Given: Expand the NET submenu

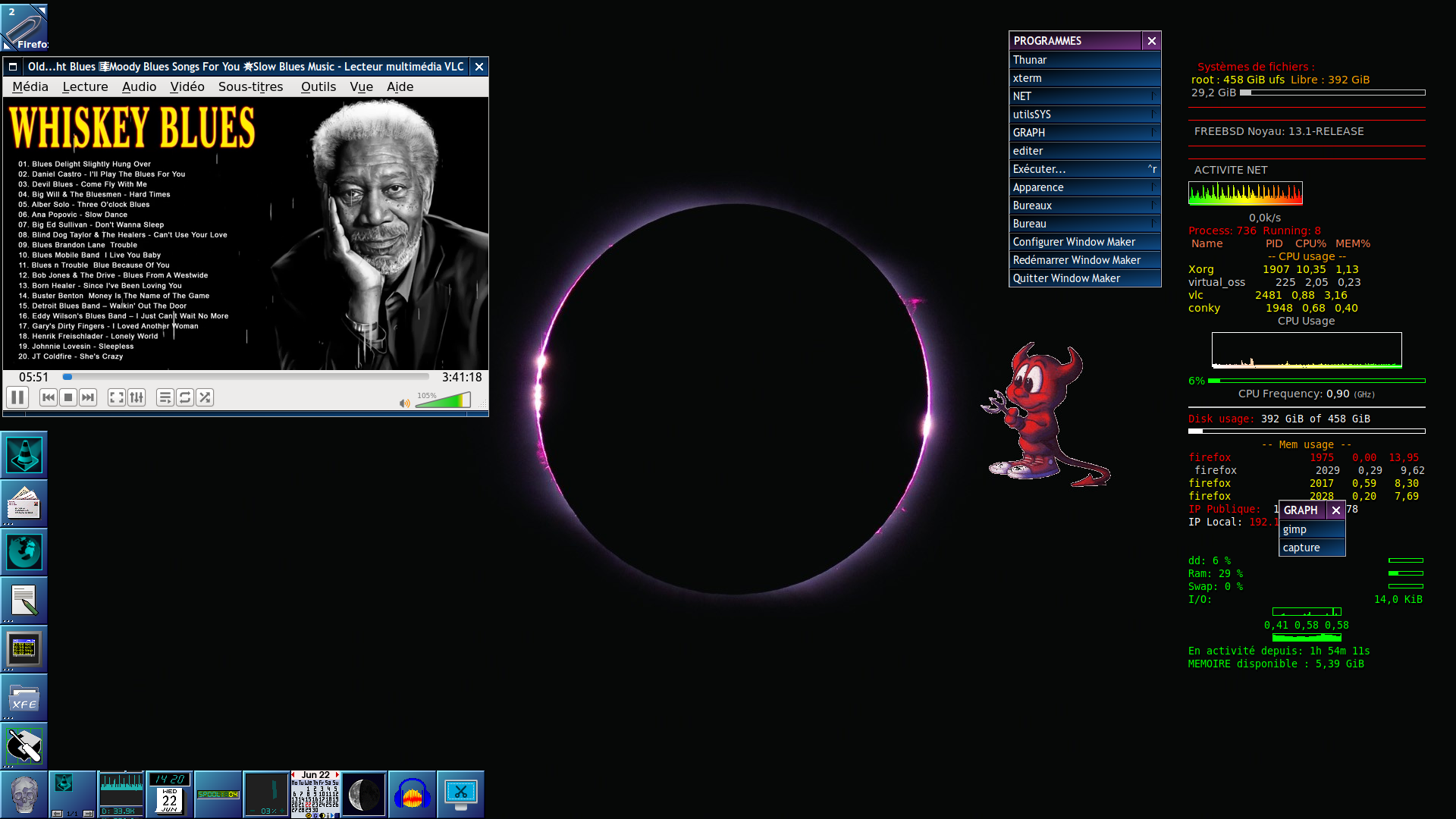Looking at the screenshot, I should (x=1085, y=96).
